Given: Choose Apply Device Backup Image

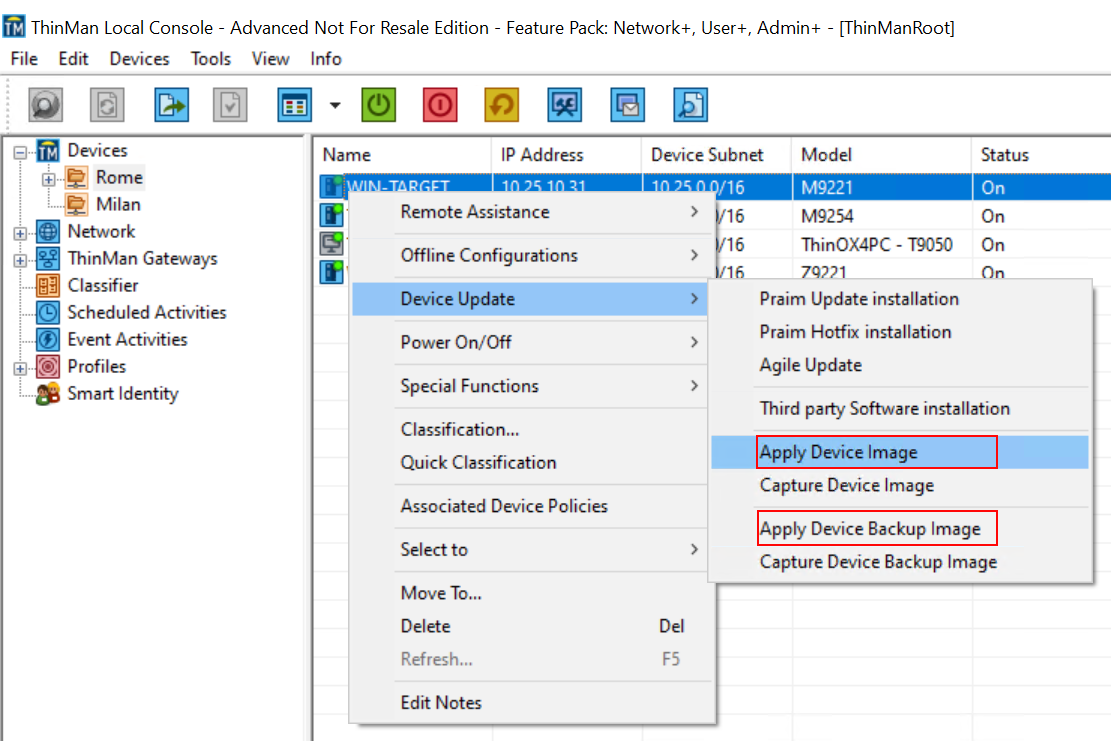Looking at the screenshot, I should pos(900,528).
